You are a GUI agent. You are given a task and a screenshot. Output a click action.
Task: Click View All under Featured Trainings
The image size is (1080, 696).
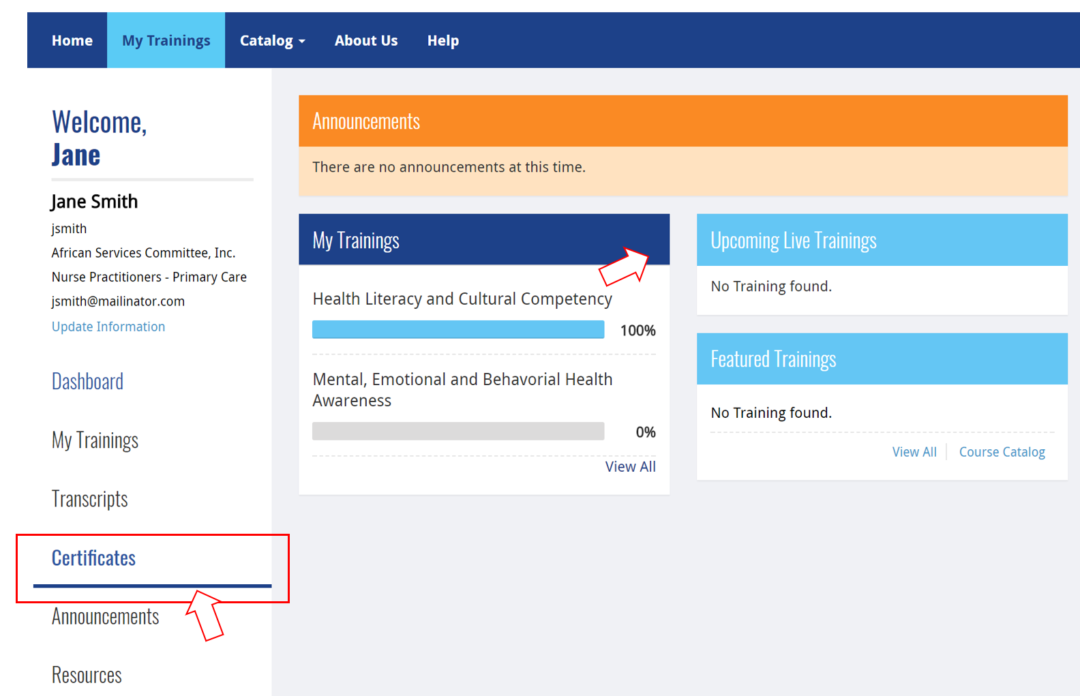click(914, 452)
